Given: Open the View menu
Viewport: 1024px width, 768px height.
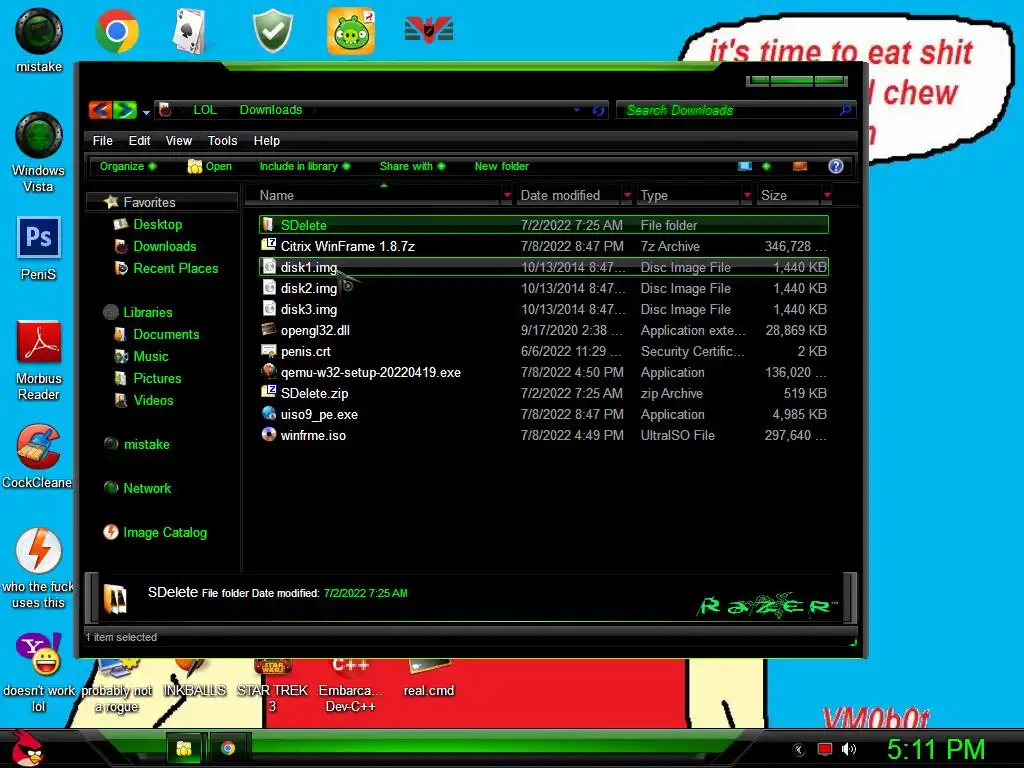Looking at the screenshot, I should coord(178,140).
